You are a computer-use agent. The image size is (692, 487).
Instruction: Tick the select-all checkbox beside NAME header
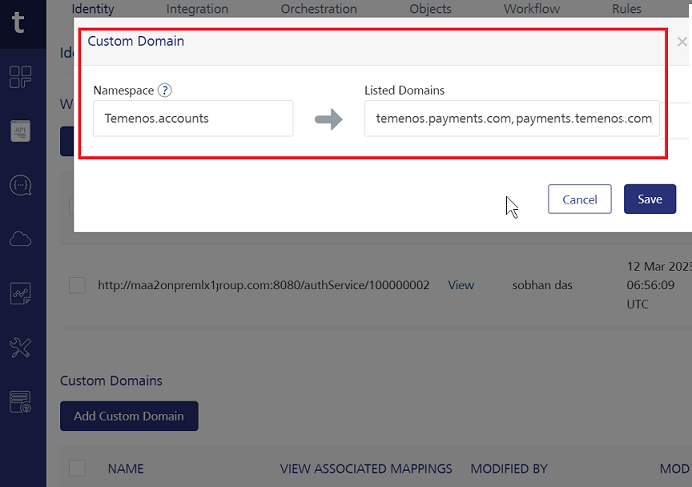pos(77,468)
